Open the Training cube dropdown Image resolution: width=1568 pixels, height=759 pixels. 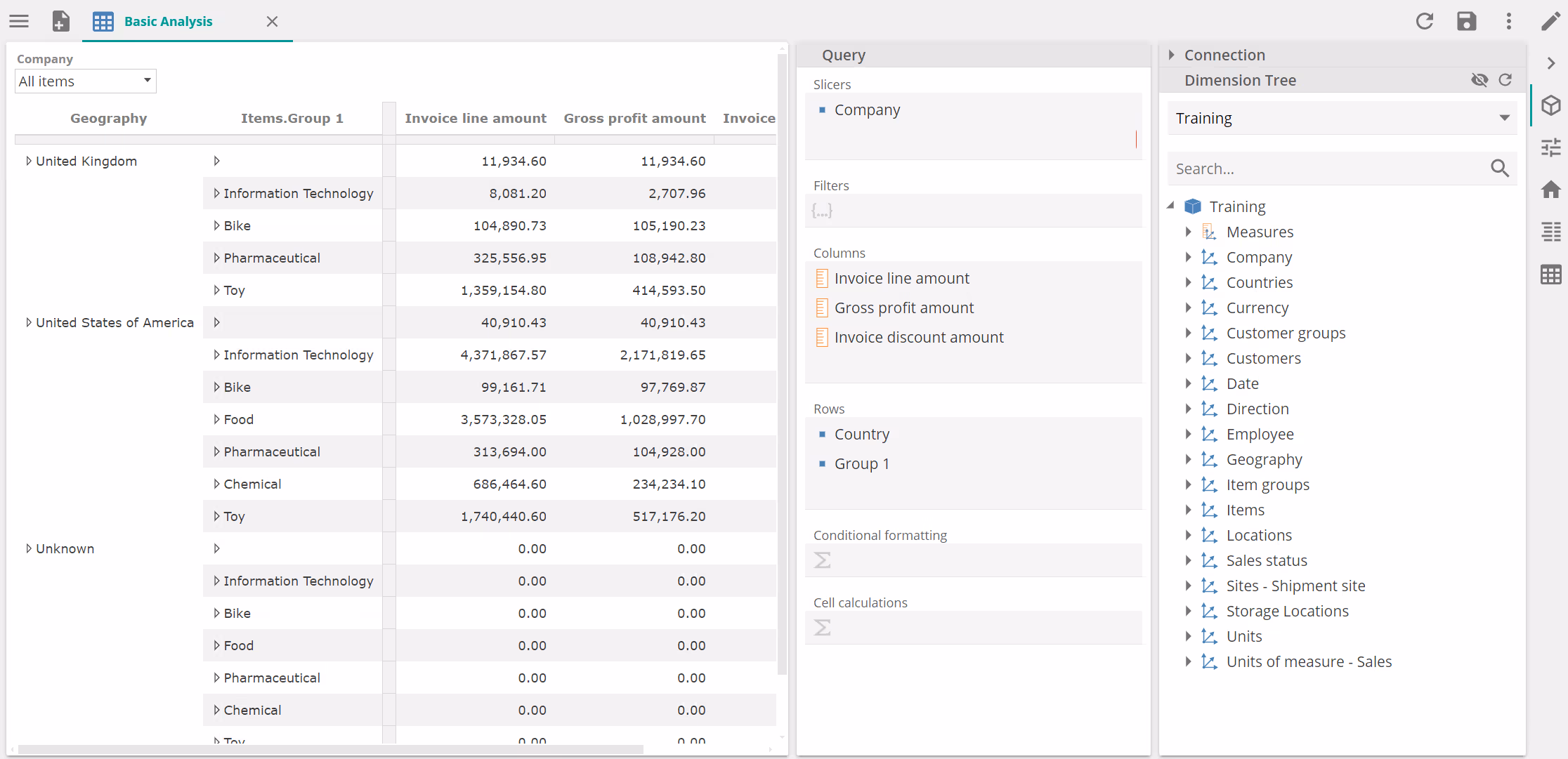tap(1341, 118)
